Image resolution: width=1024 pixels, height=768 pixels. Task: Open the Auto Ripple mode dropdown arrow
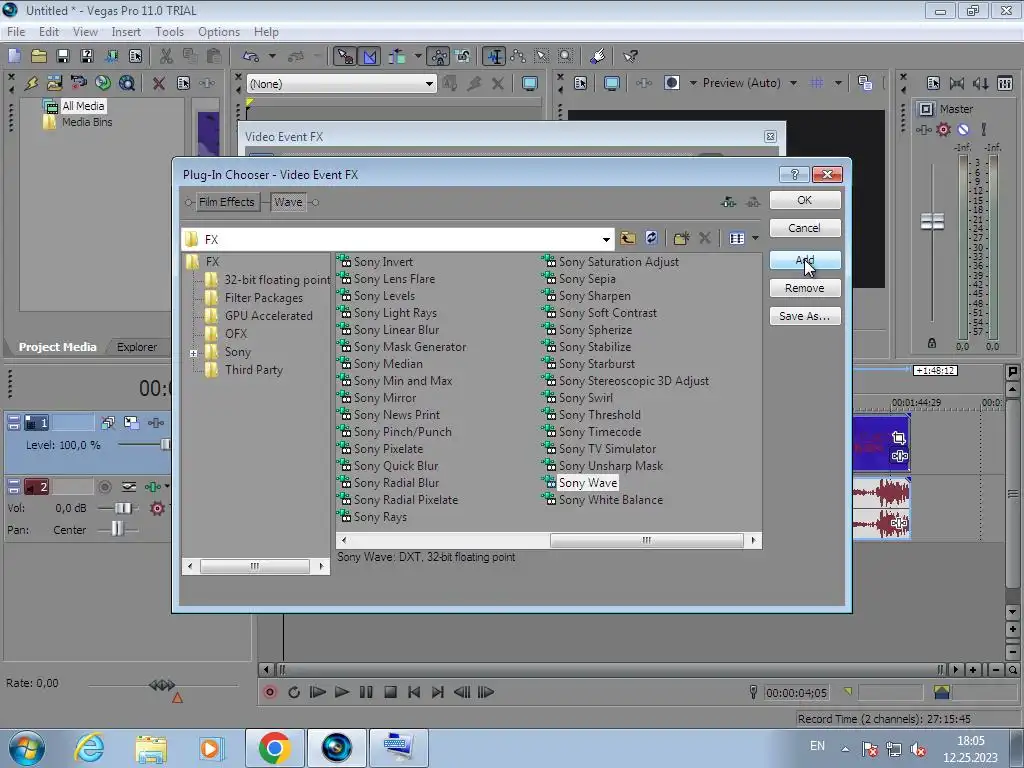pos(417,56)
